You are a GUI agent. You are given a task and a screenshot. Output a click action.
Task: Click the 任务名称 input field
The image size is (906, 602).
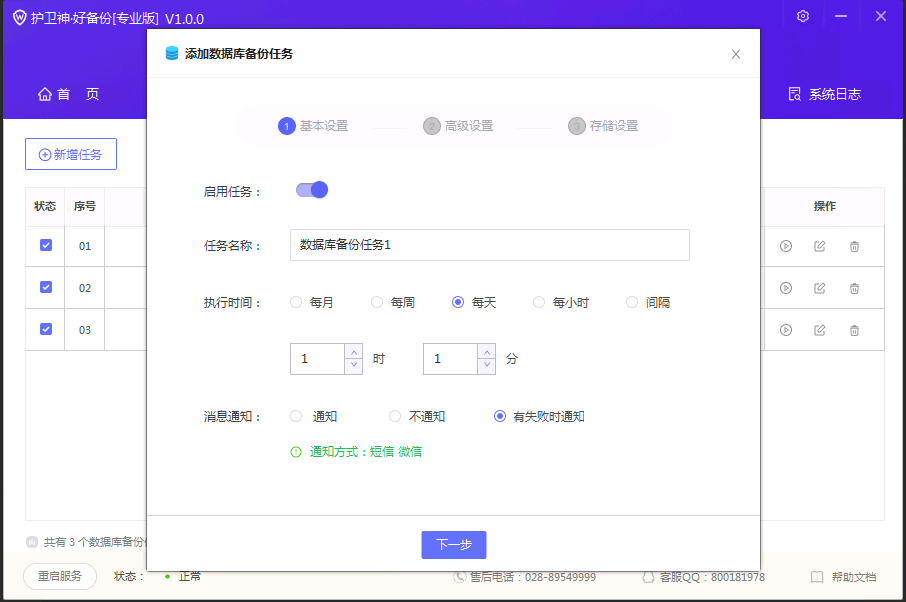point(489,245)
